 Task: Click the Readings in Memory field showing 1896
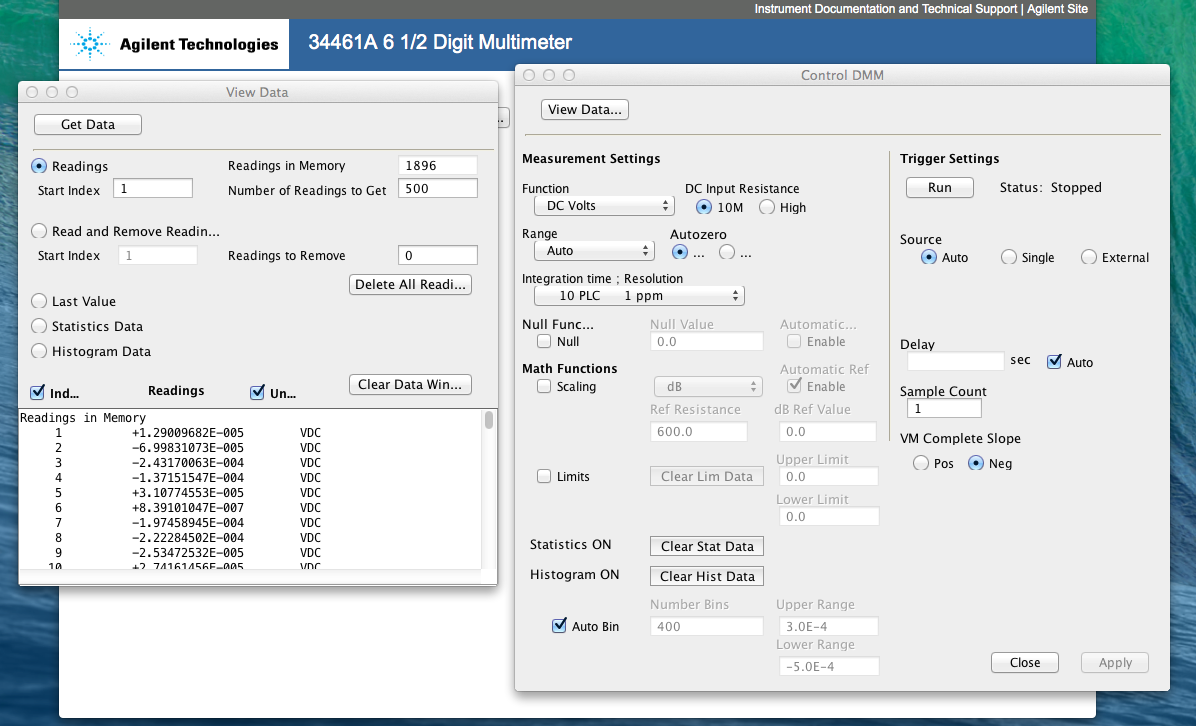[438, 165]
